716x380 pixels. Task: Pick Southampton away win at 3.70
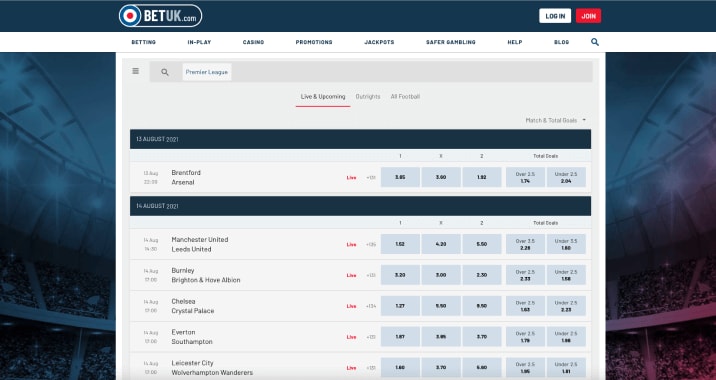click(x=482, y=337)
